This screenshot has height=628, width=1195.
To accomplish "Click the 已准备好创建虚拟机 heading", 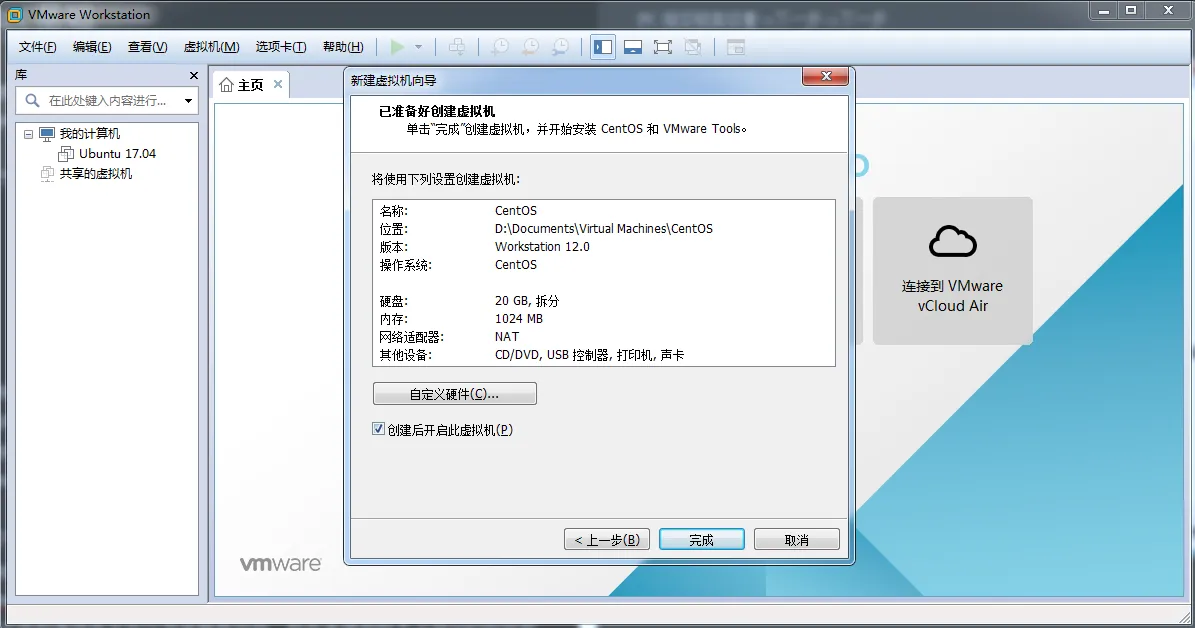I will point(437,111).
